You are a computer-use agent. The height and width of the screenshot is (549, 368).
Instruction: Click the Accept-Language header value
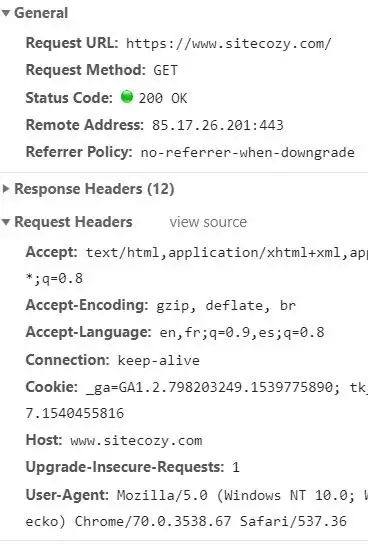[x=242, y=332]
